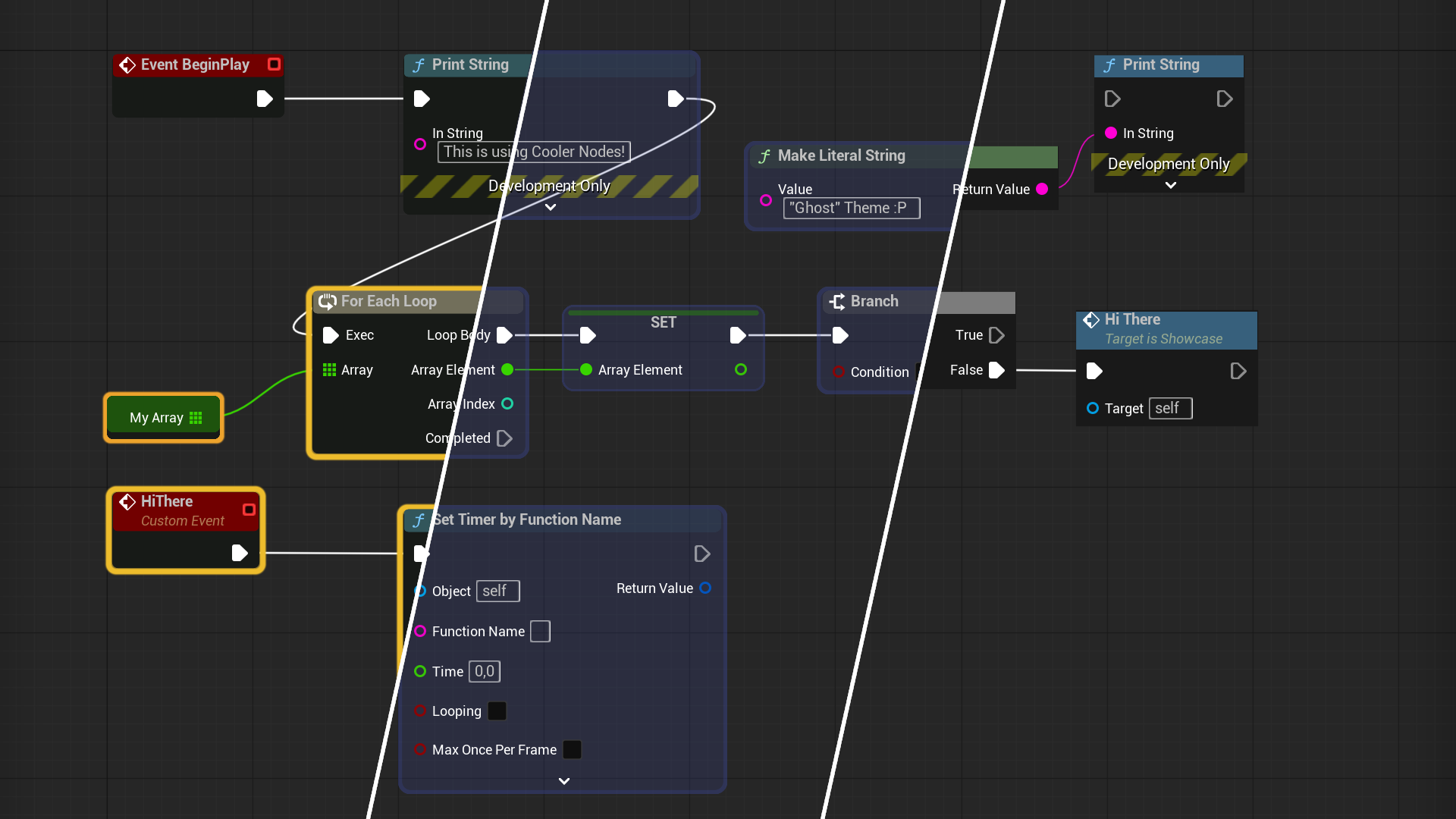Click the SET node Array Element input pin
The height and width of the screenshot is (819, 1456).
click(x=586, y=369)
